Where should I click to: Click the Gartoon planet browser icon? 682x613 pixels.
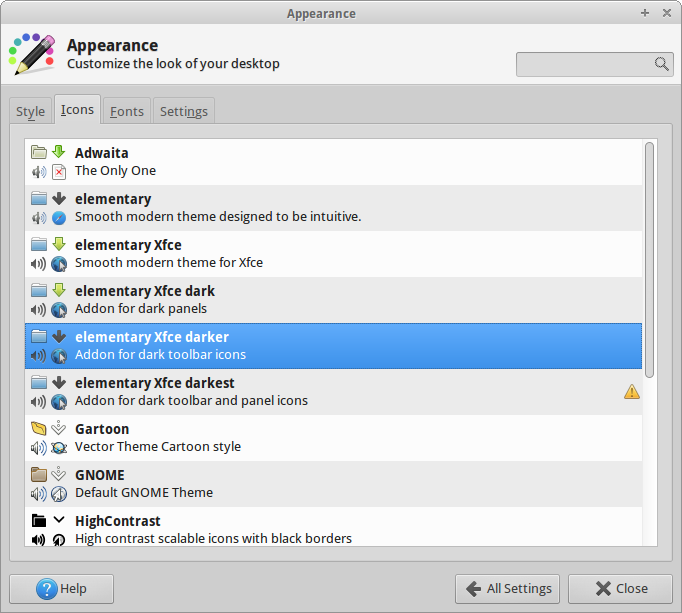pyautogui.click(x=59, y=448)
